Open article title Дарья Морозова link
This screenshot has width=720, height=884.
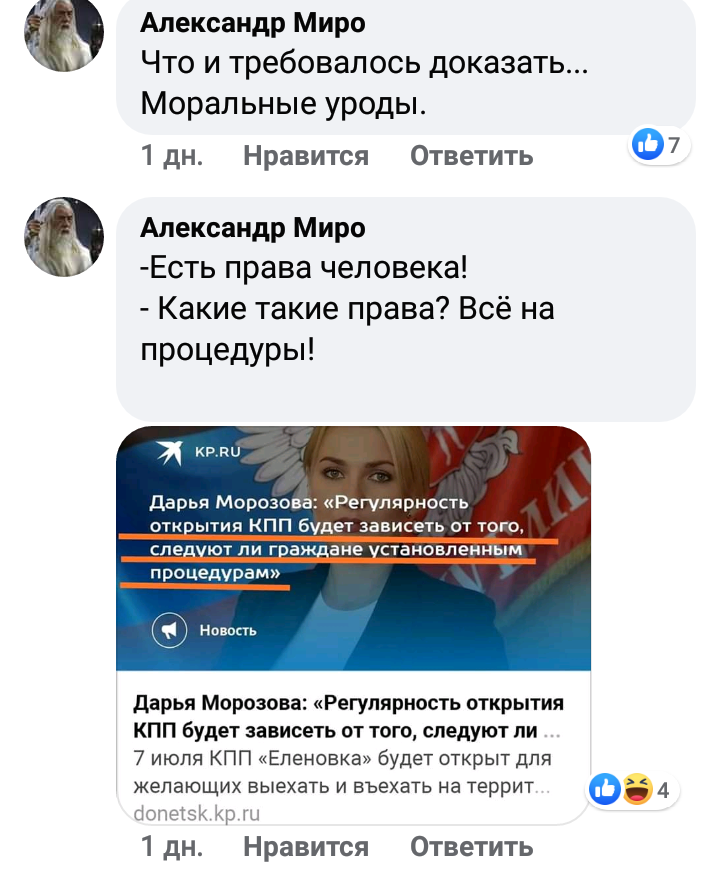(348, 717)
